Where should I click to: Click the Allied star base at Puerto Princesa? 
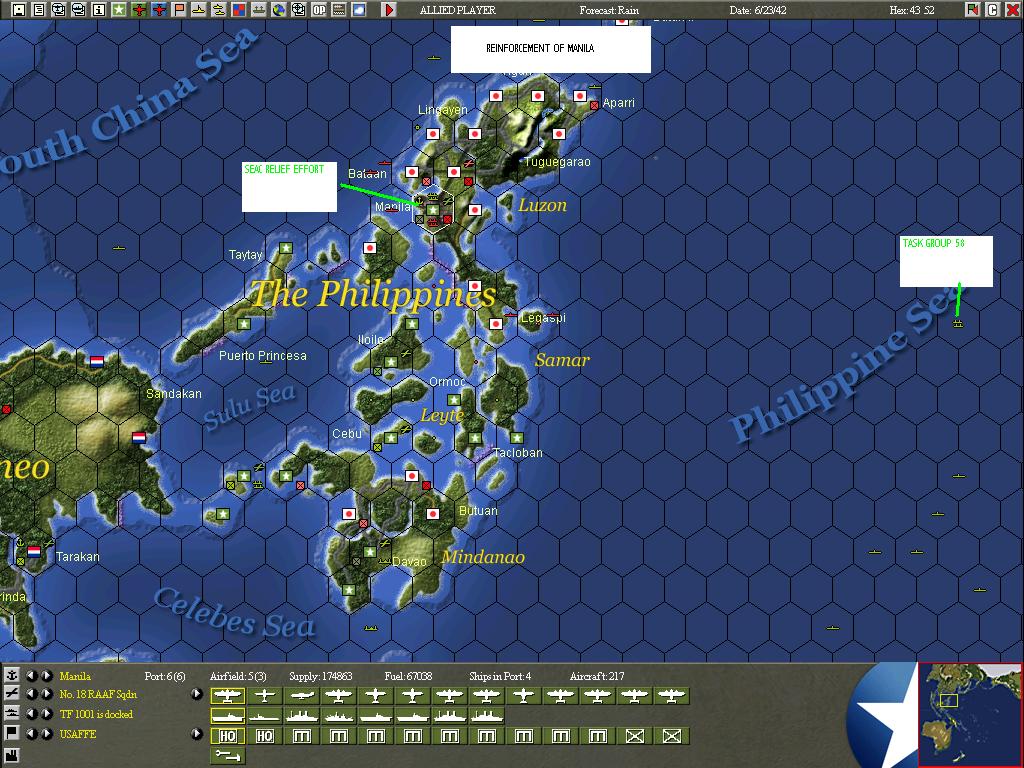(244, 323)
